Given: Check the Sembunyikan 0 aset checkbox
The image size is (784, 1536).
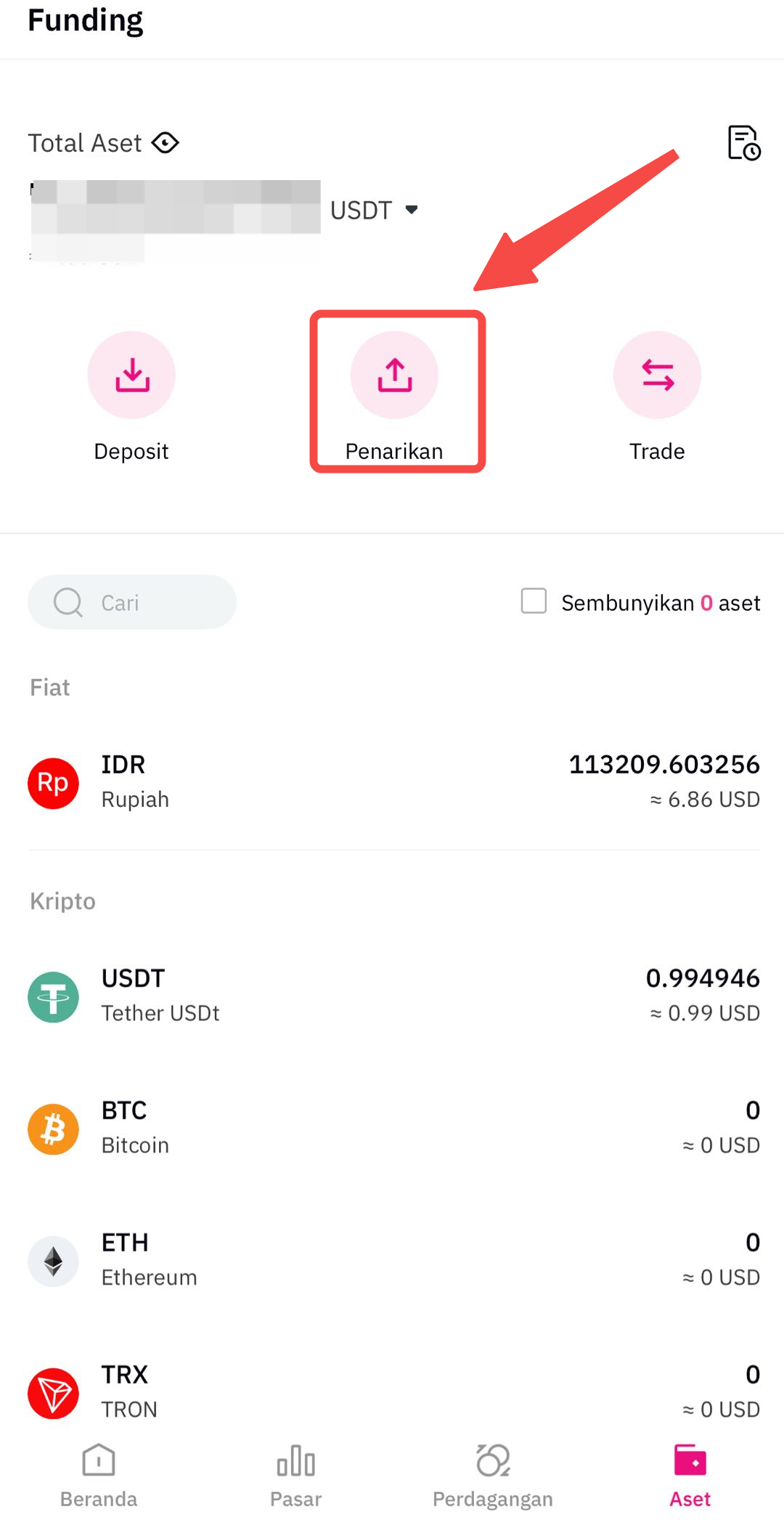Looking at the screenshot, I should click(x=534, y=601).
